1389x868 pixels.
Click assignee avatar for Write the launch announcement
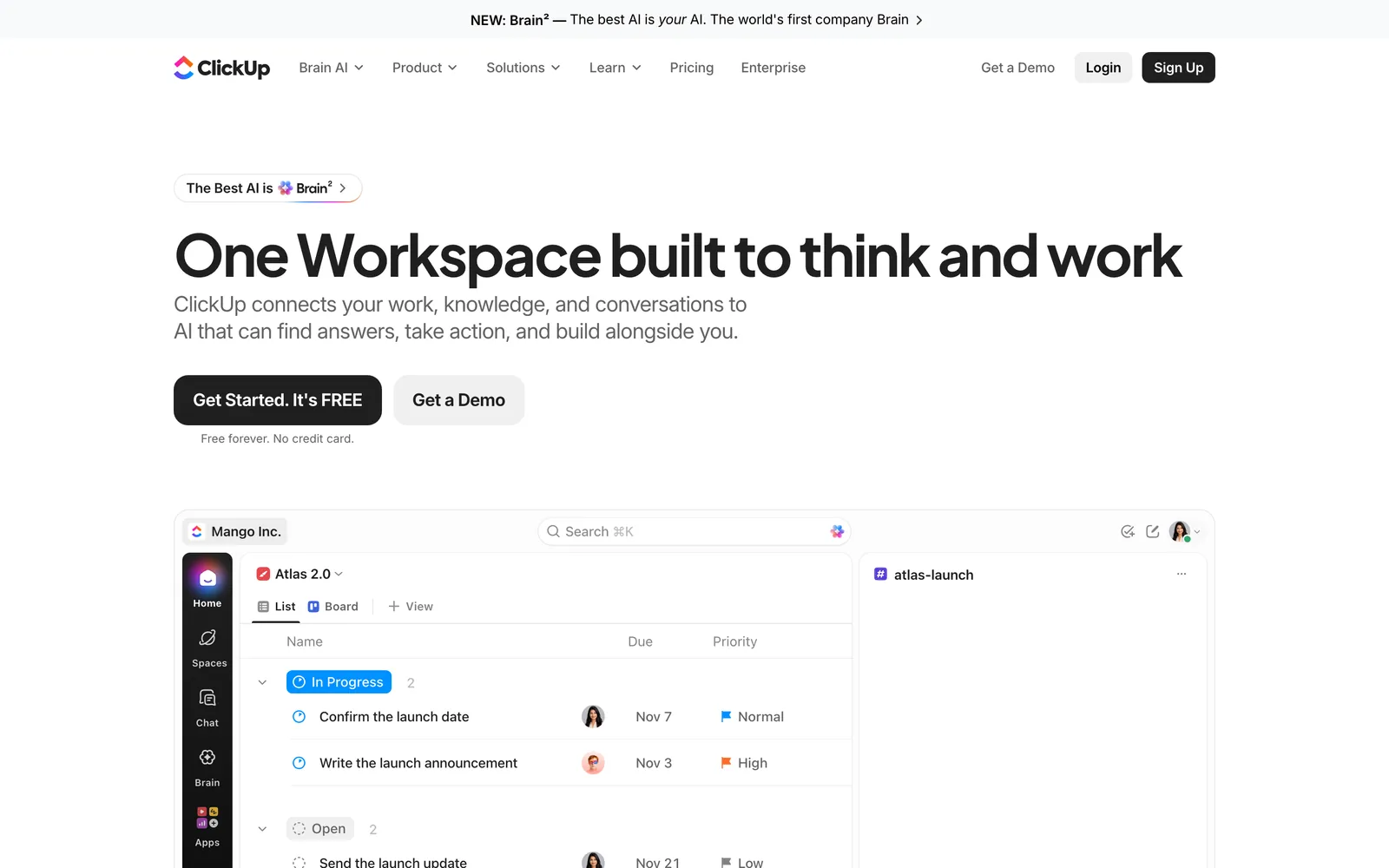(x=593, y=763)
